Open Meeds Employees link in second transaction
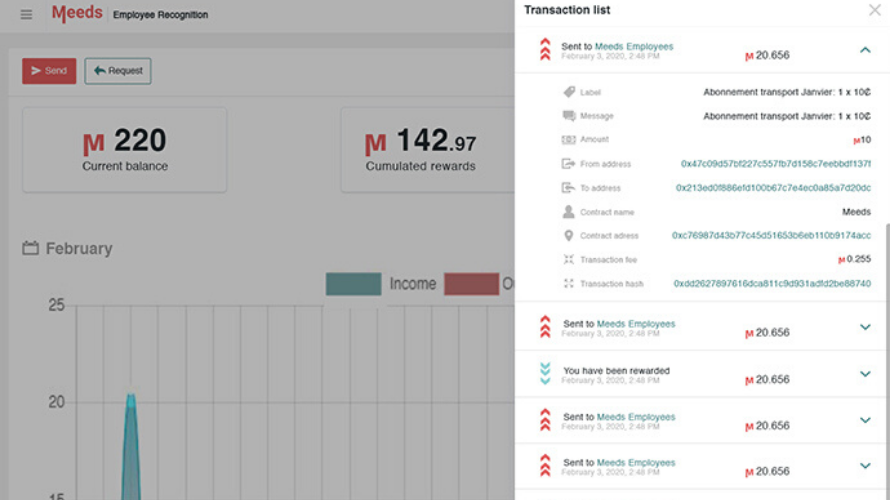 point(636,324)
